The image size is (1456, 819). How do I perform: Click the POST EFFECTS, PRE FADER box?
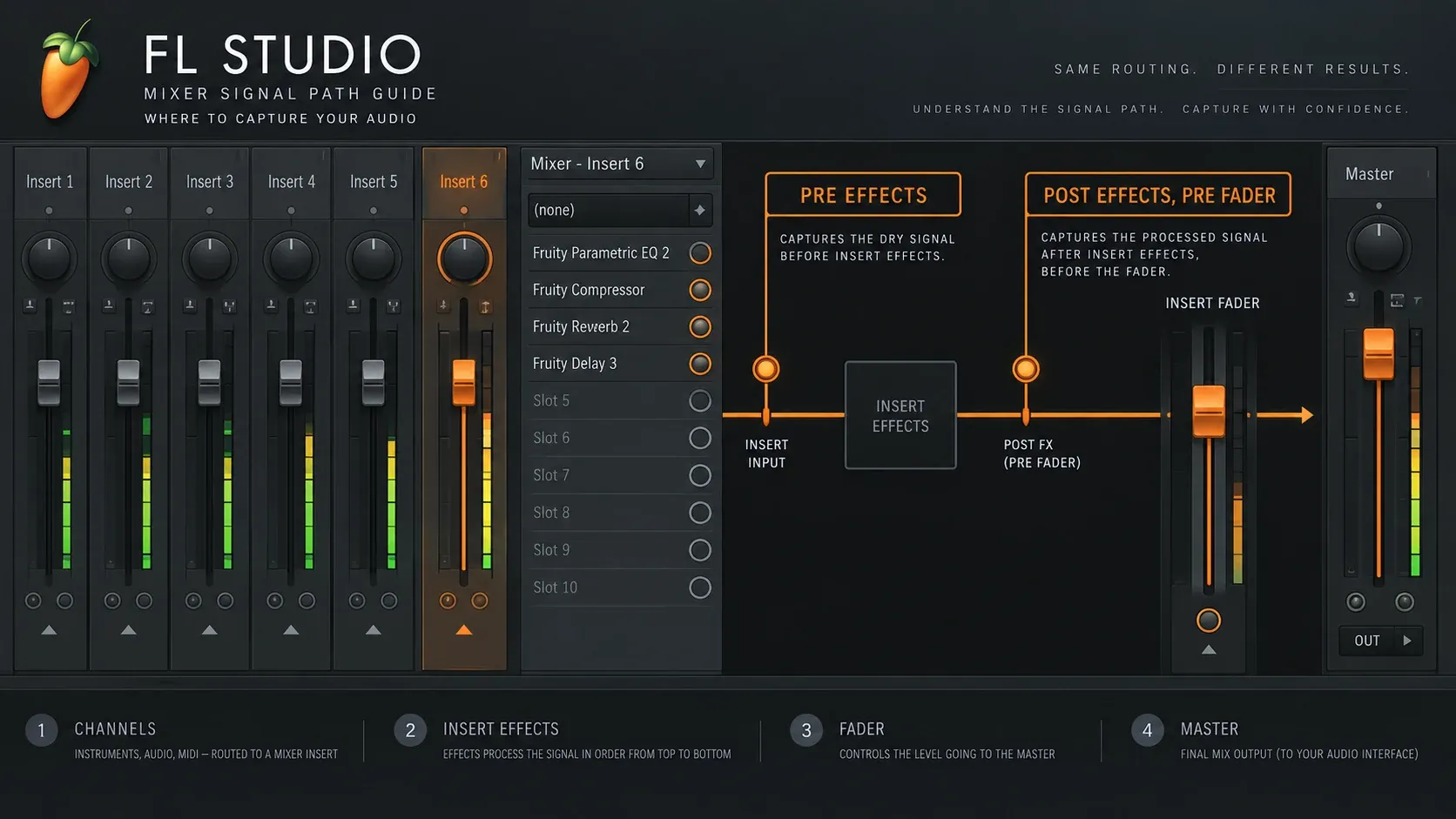[1158, 195]
